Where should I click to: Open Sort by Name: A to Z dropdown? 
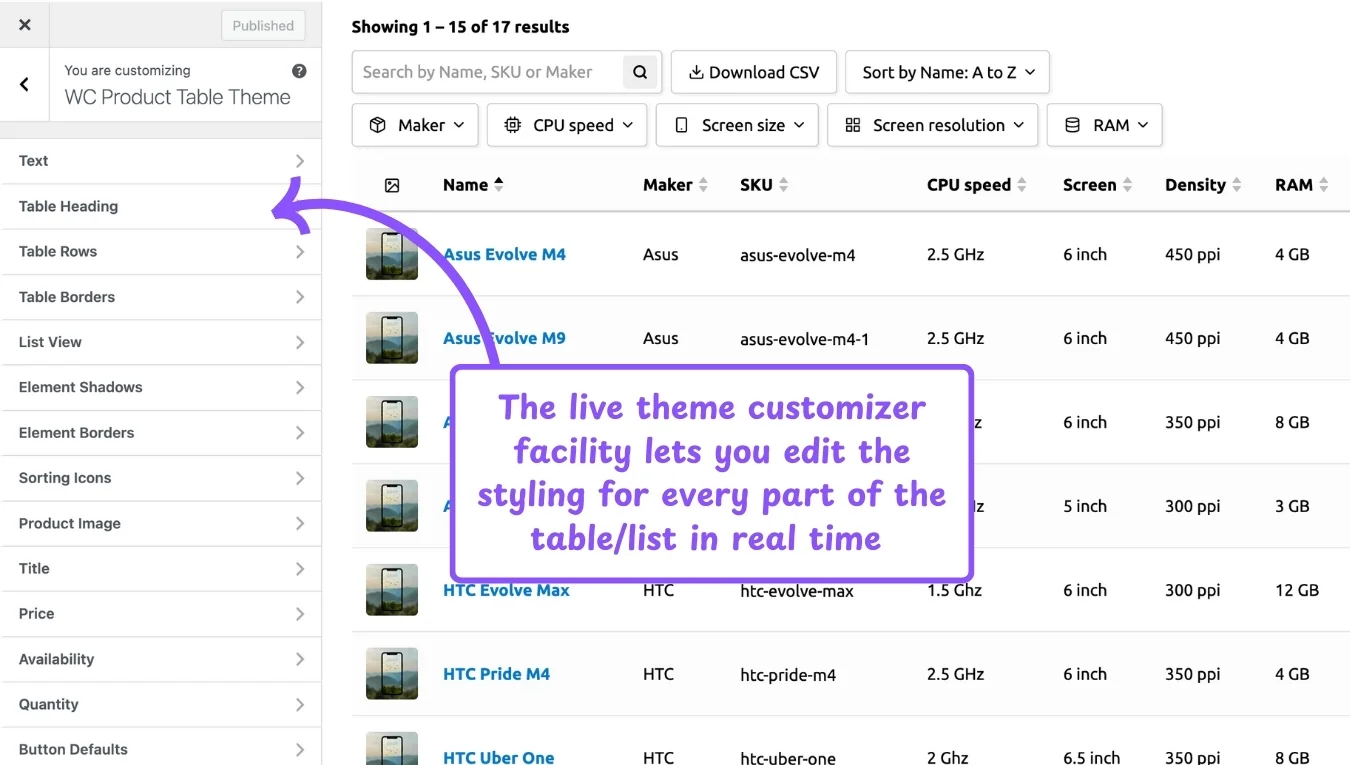click(x=947, y=72)
